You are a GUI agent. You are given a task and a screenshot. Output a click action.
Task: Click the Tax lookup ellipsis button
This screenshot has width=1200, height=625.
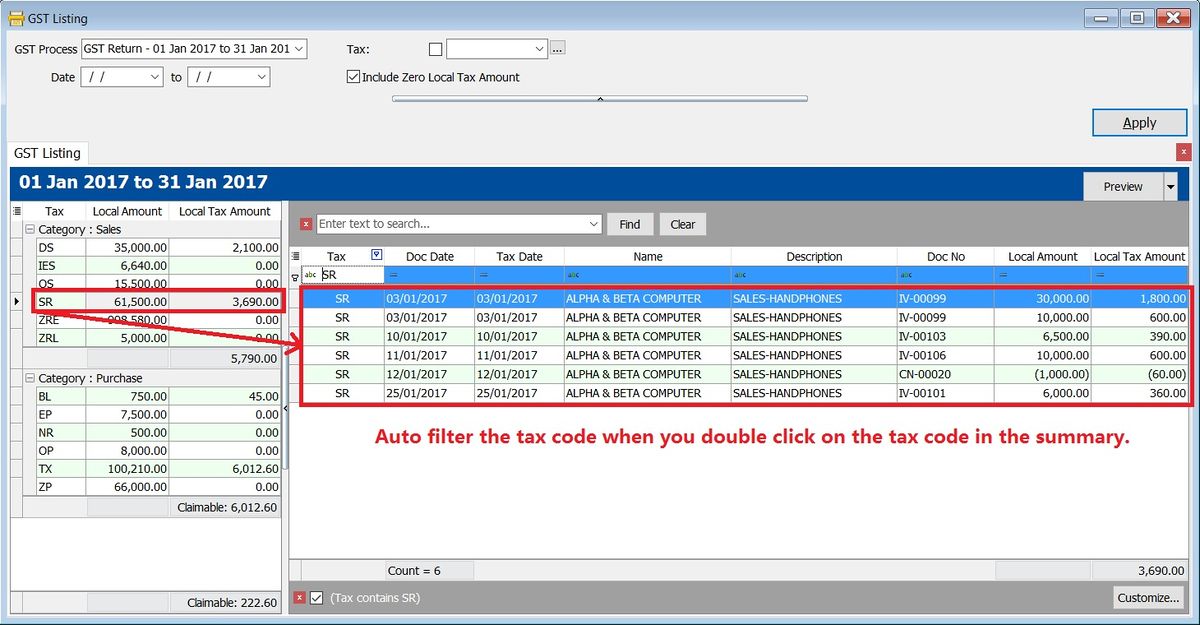pos(558,48)
